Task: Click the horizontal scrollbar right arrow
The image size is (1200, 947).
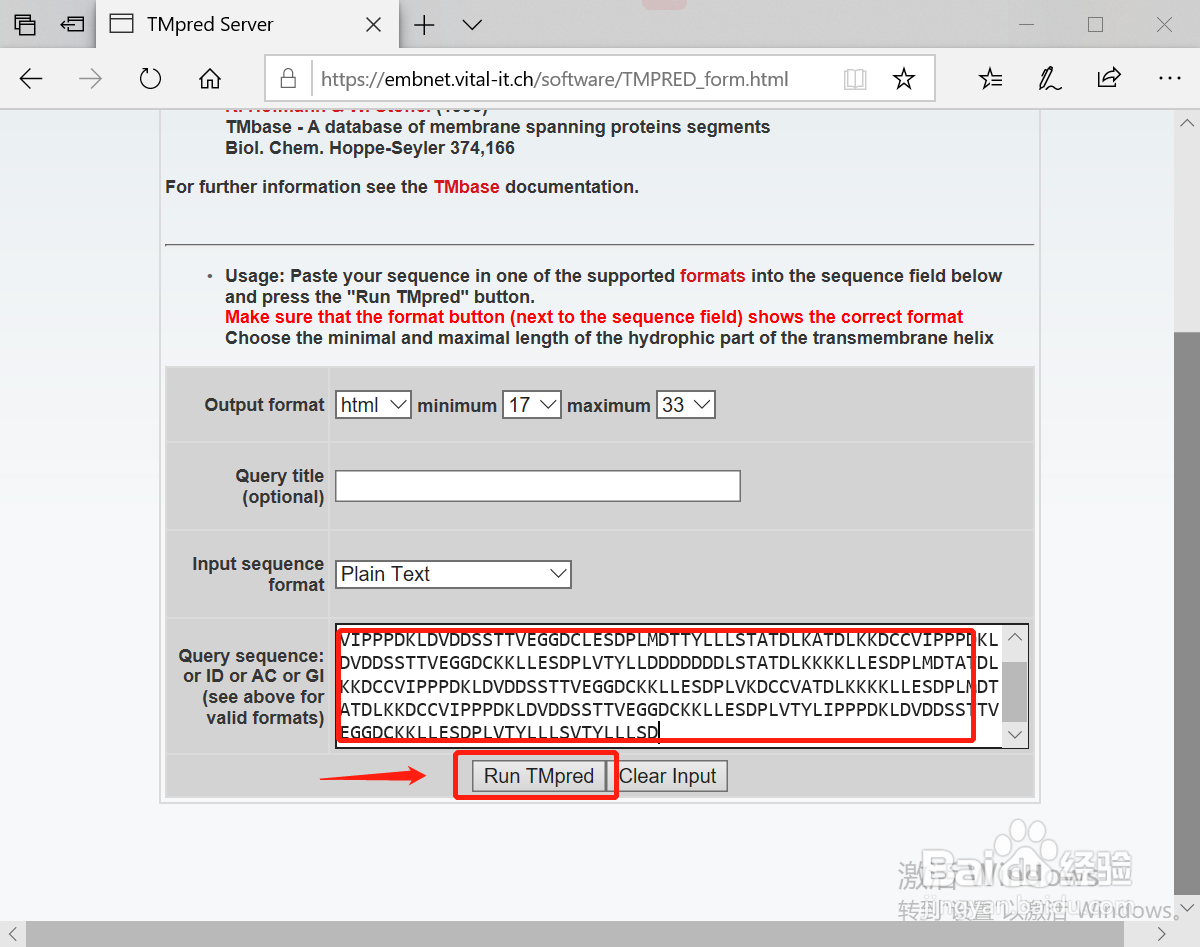Action: coord(1162,934)
